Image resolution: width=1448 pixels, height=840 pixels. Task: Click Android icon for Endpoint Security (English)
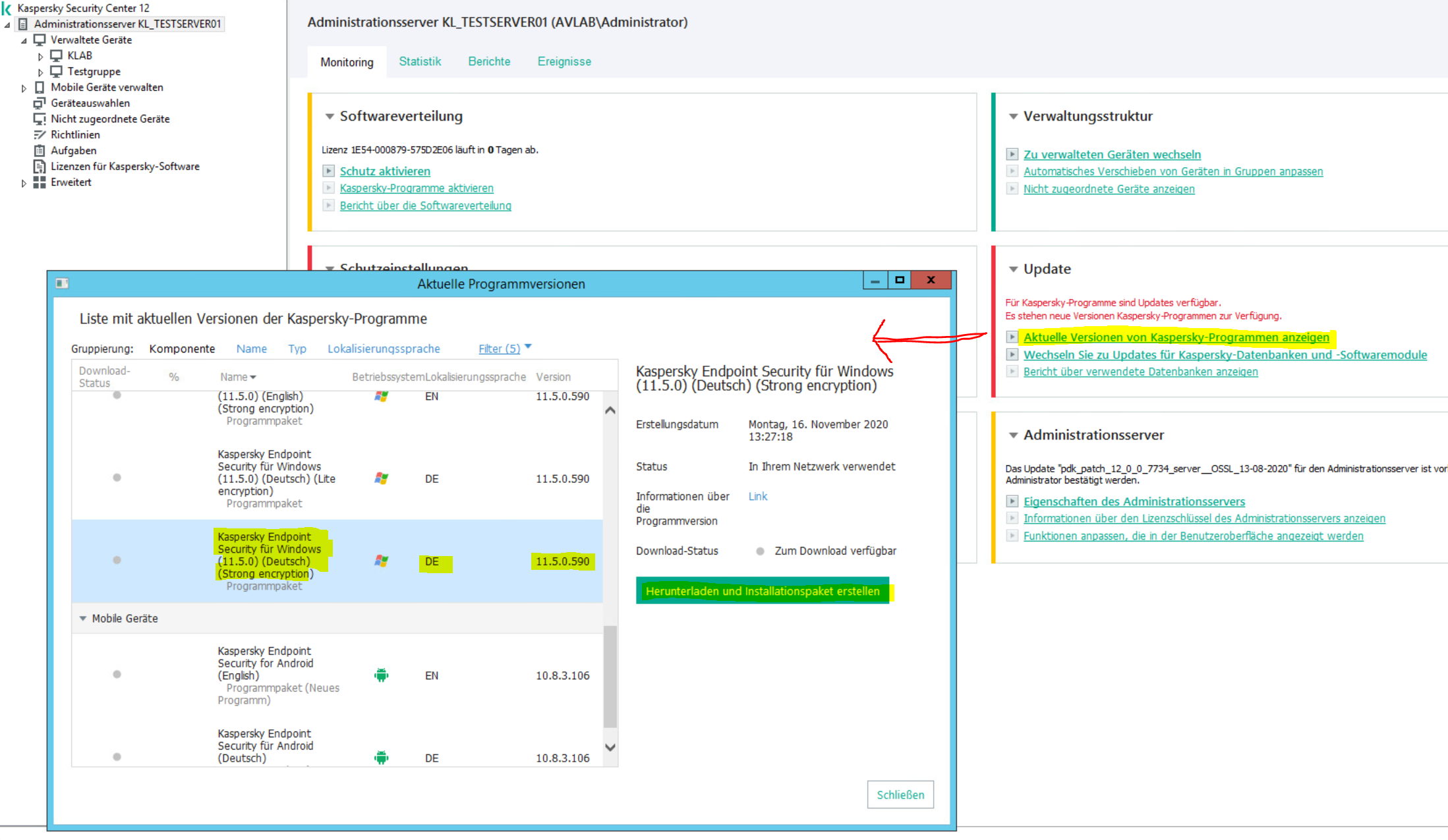click(x=381, y=675)
